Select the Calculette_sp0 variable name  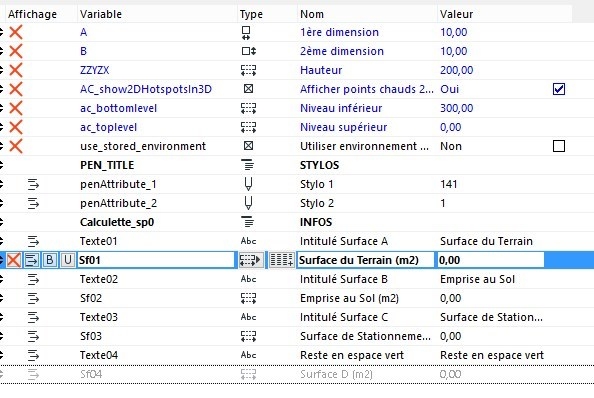tap(117, 222)
